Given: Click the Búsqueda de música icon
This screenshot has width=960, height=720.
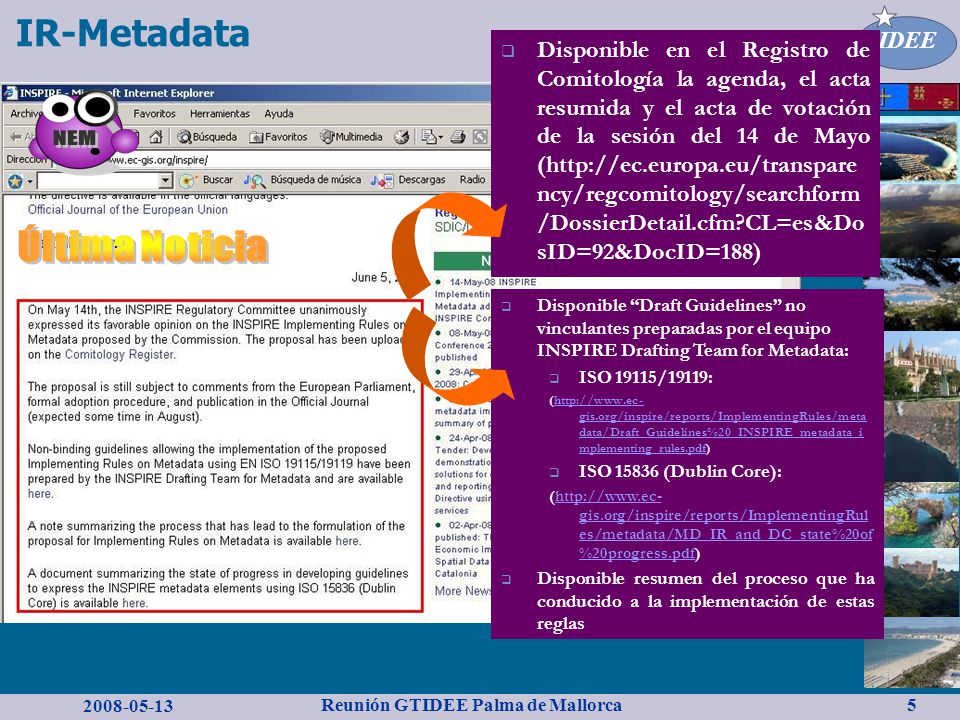Looking at the screenshot, I should point(254,181).
